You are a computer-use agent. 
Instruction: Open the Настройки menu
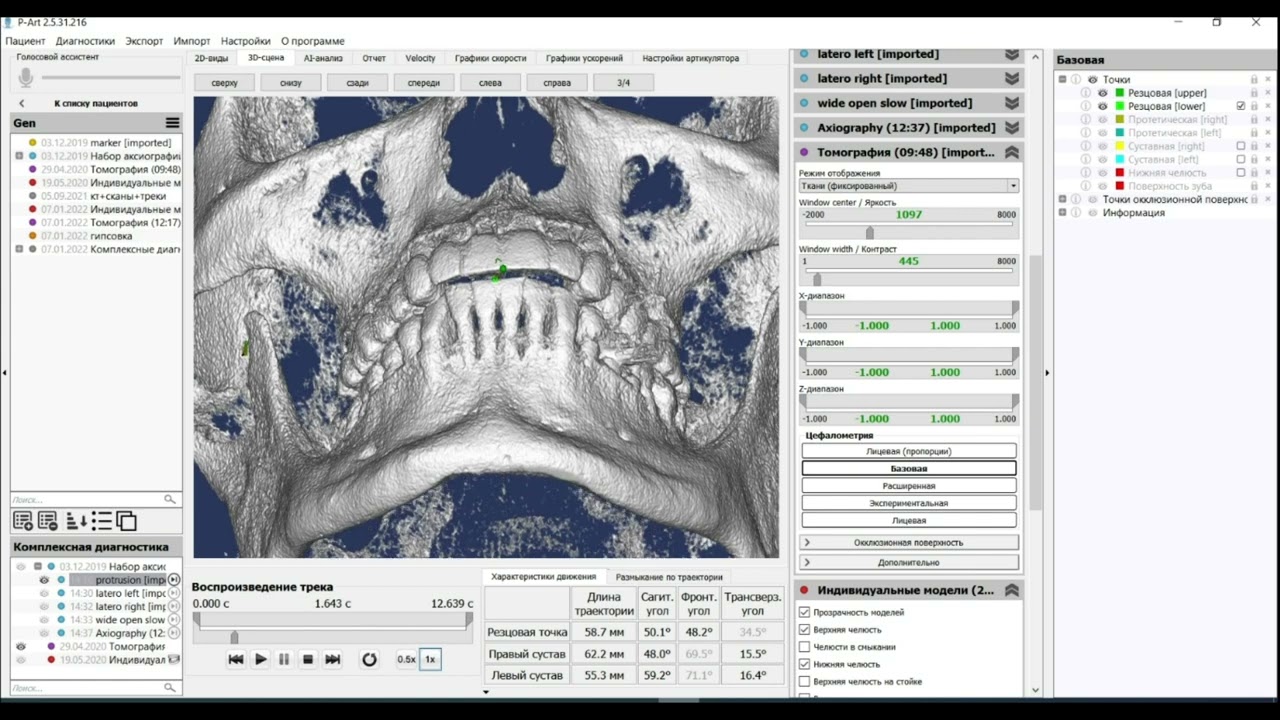(x=246, y=41)
